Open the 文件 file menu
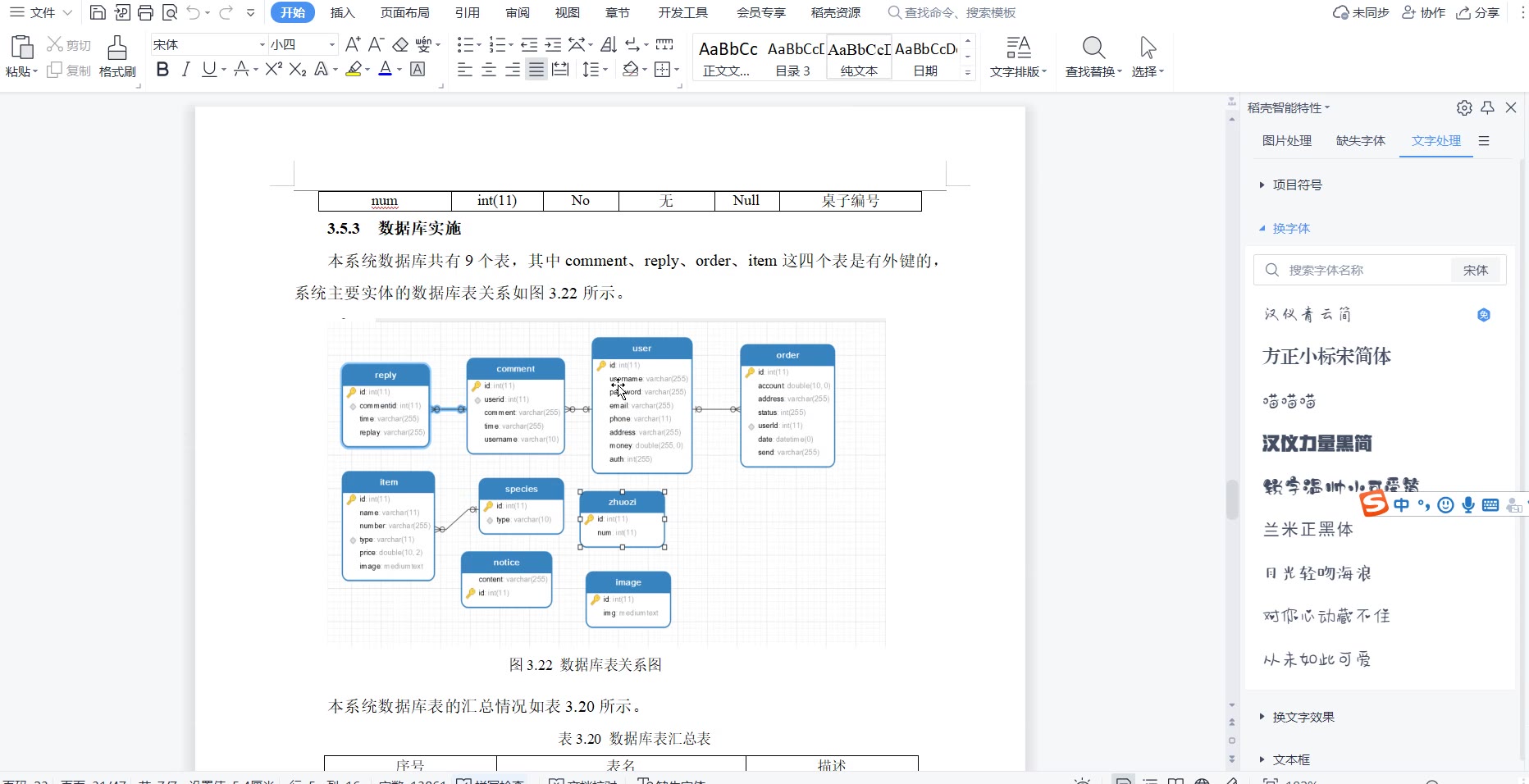This screenshot has width=1529, height=784. [x=41, y=12]
